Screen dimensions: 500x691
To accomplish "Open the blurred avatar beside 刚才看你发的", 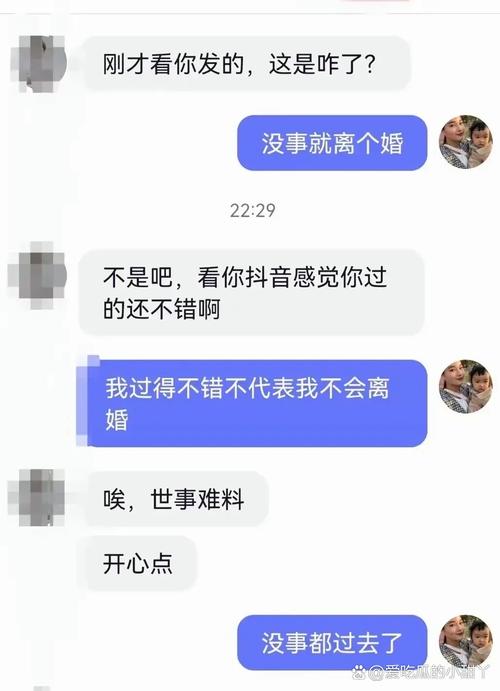I will pyautogui.click(x=38, y=64).
